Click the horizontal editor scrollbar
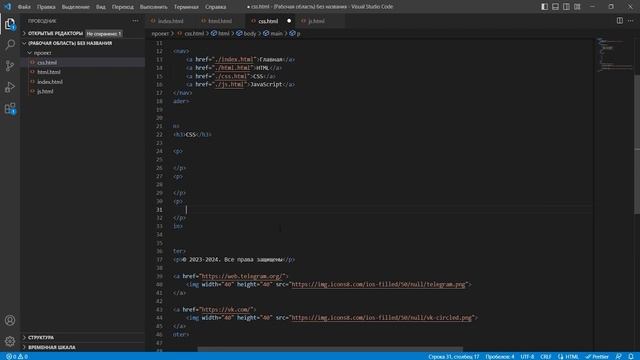Screen dimensions: 640x360 coord(330,349)
